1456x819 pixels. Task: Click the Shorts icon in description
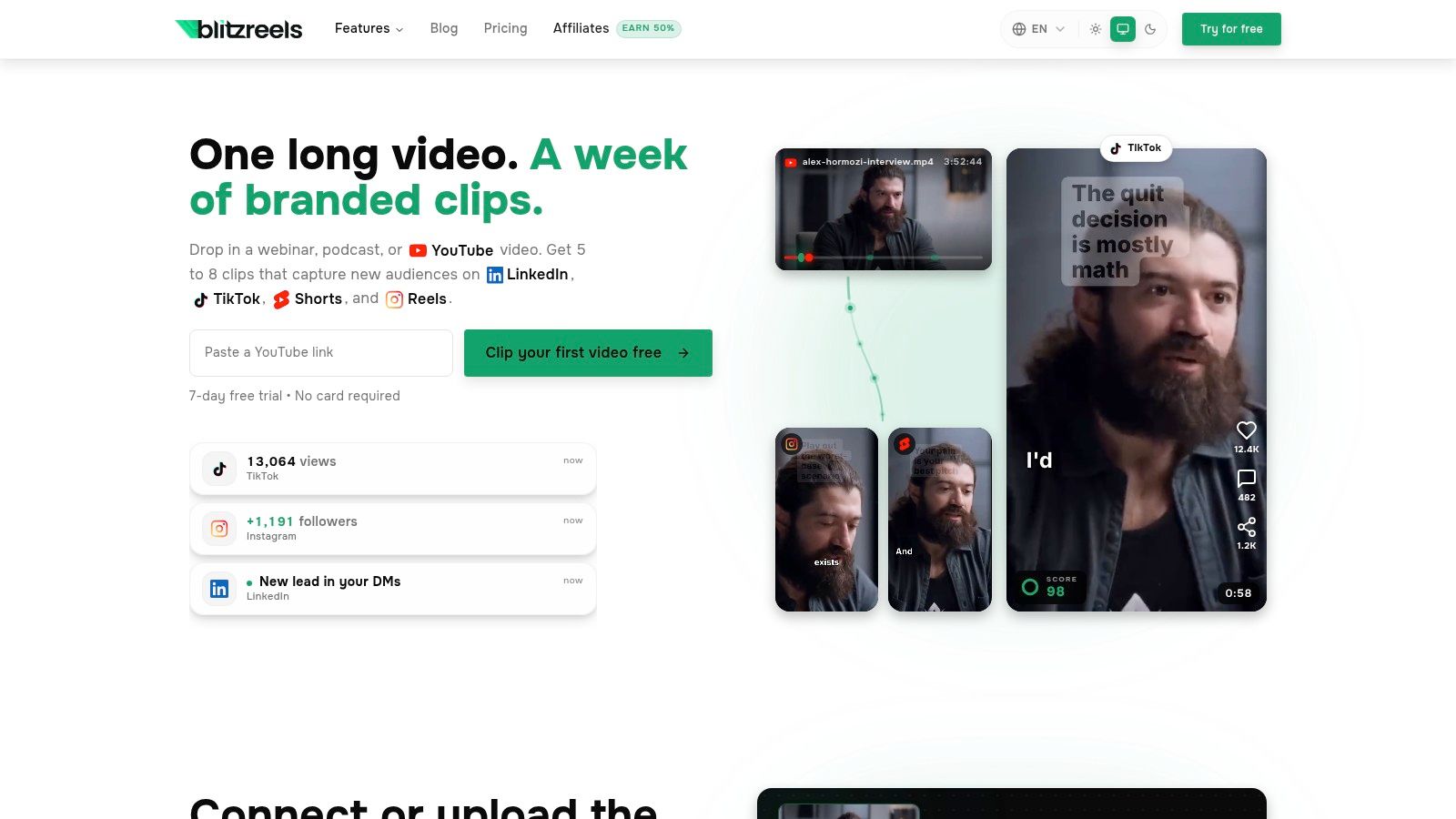point(281,299)
